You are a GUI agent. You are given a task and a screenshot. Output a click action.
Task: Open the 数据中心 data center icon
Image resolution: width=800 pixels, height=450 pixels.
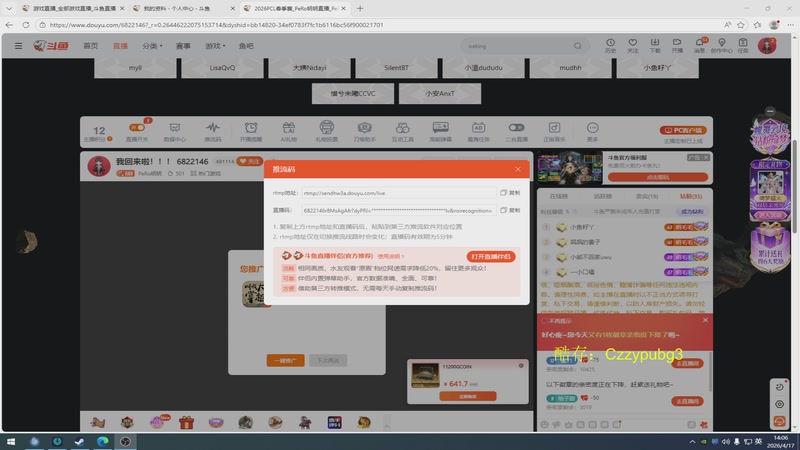(x=174, y=132)
